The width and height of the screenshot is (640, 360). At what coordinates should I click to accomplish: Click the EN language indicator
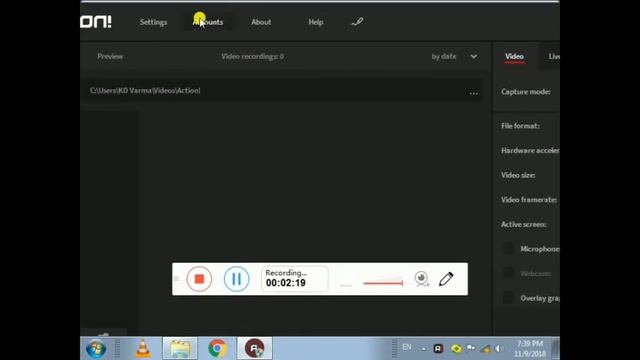[407, 347]
